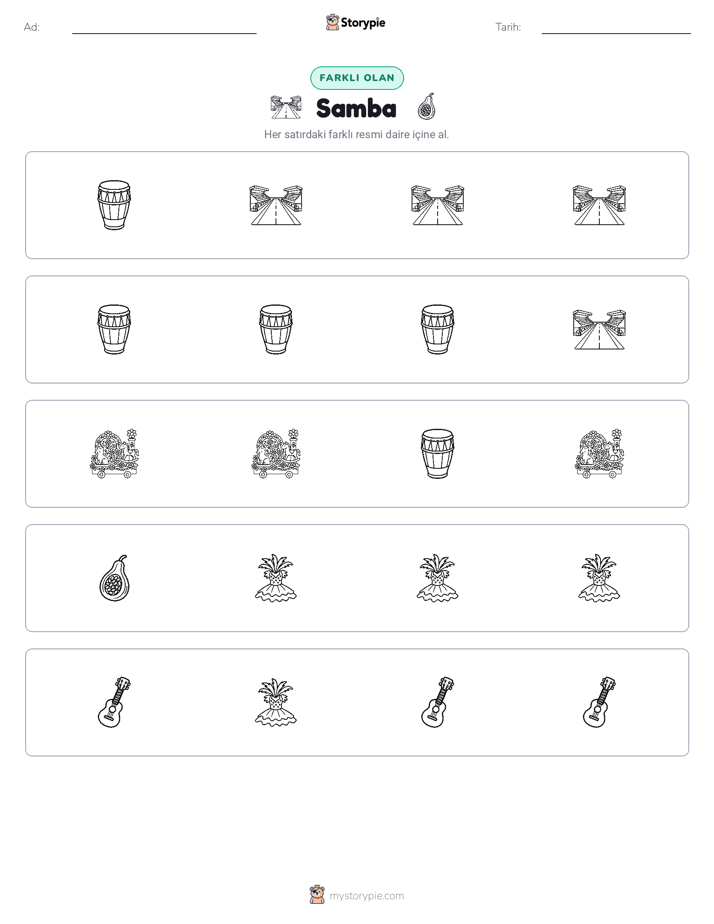714x924 pixels.
Task: Click the Tarih date line field
Action: pyautogui.click(x=616, y=28)
